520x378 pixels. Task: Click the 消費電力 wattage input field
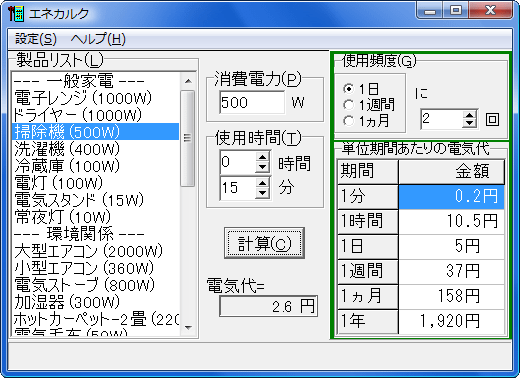[x=252, y=103]
